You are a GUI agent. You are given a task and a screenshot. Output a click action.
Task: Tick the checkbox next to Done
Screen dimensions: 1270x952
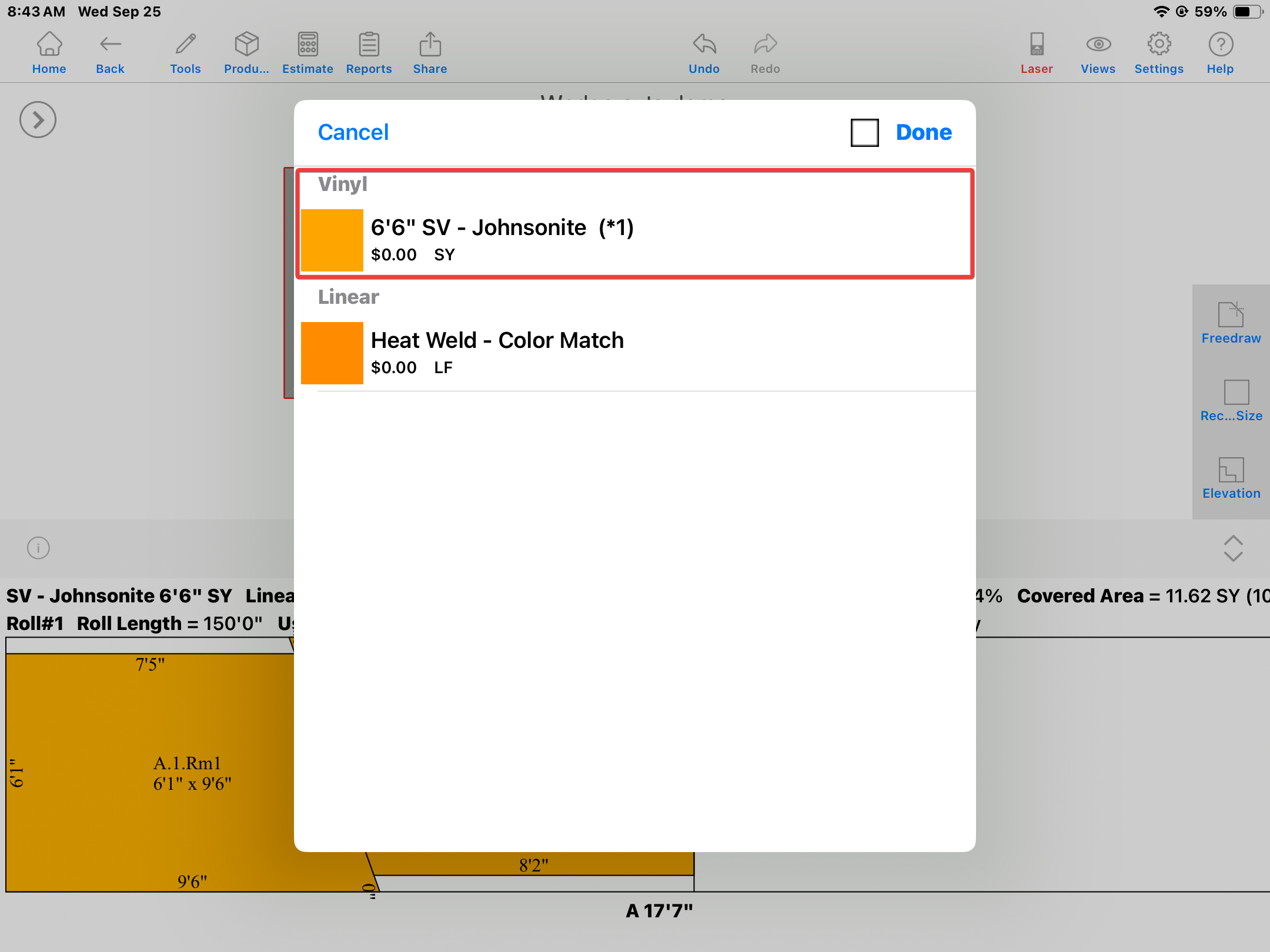864,133
